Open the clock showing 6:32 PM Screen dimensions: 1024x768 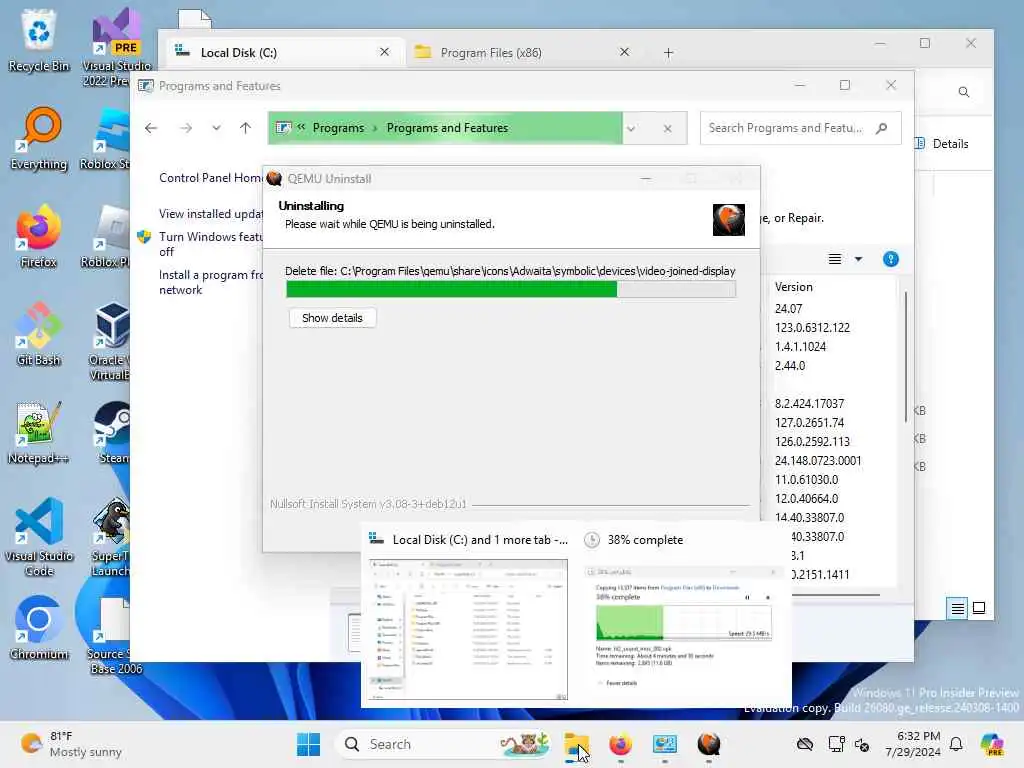click(x=912, y=744)
